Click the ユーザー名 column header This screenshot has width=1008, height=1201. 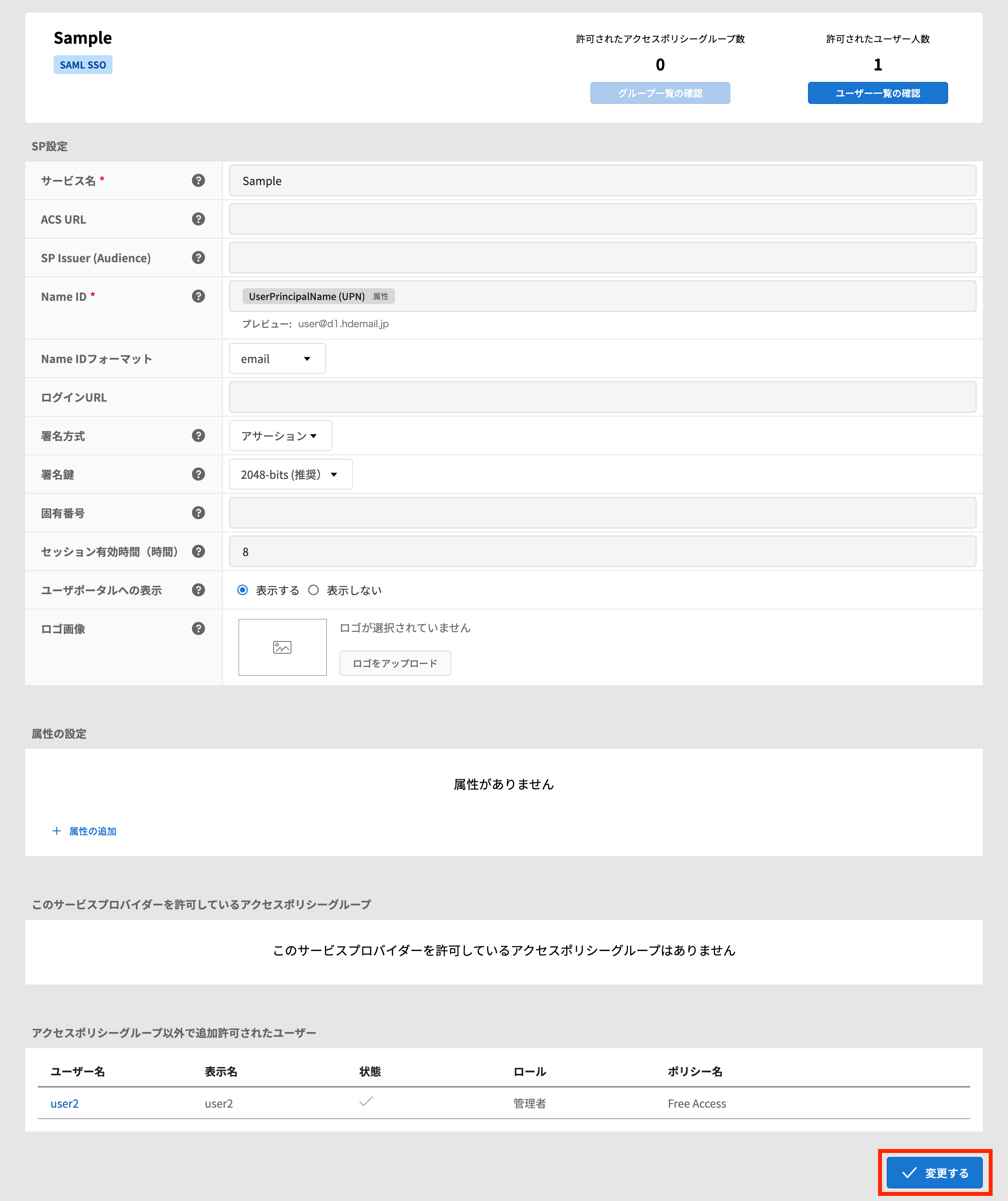click(x=78, y=1072)
